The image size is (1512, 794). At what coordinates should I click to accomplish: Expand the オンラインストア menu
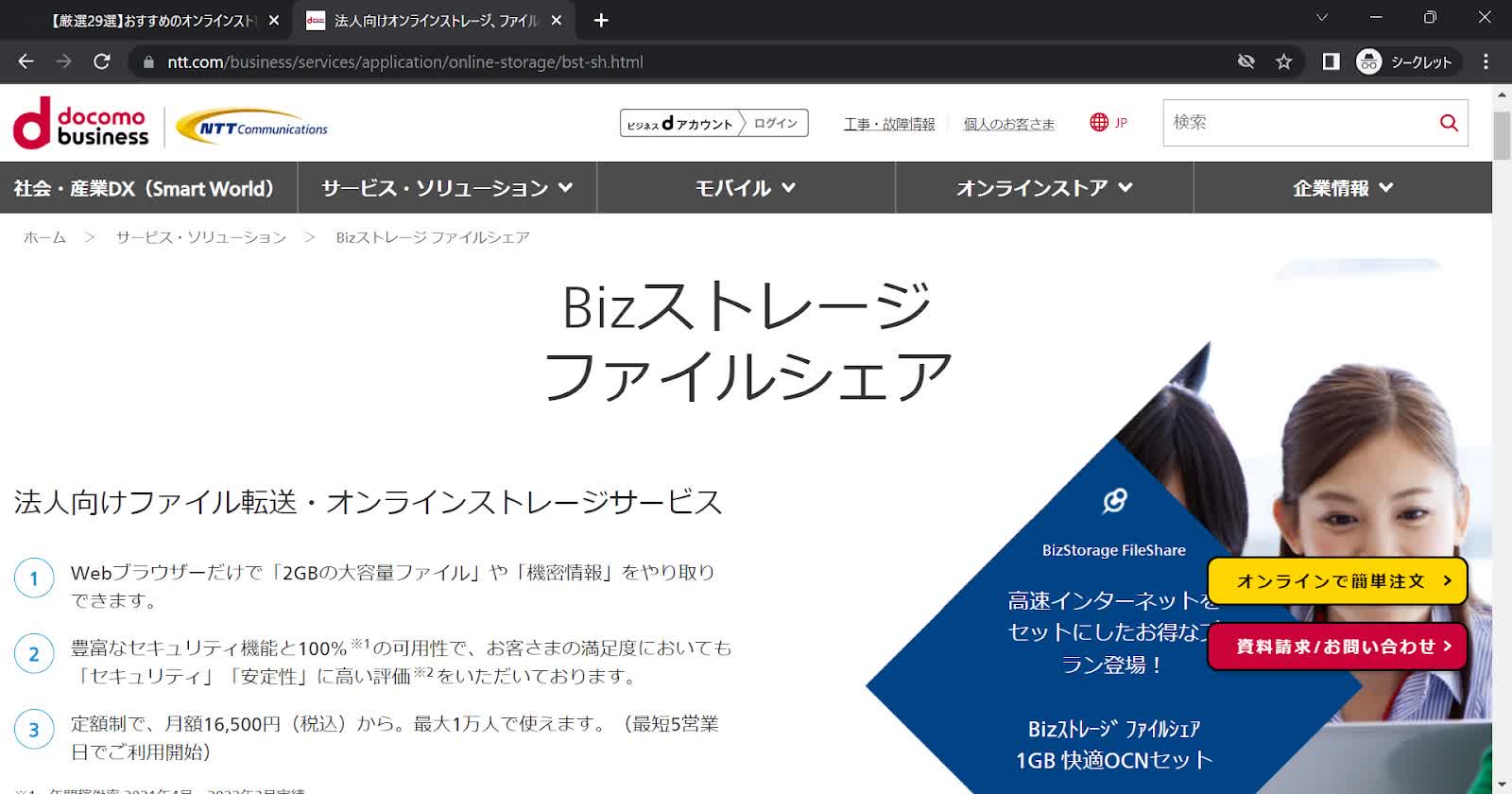1044,188
